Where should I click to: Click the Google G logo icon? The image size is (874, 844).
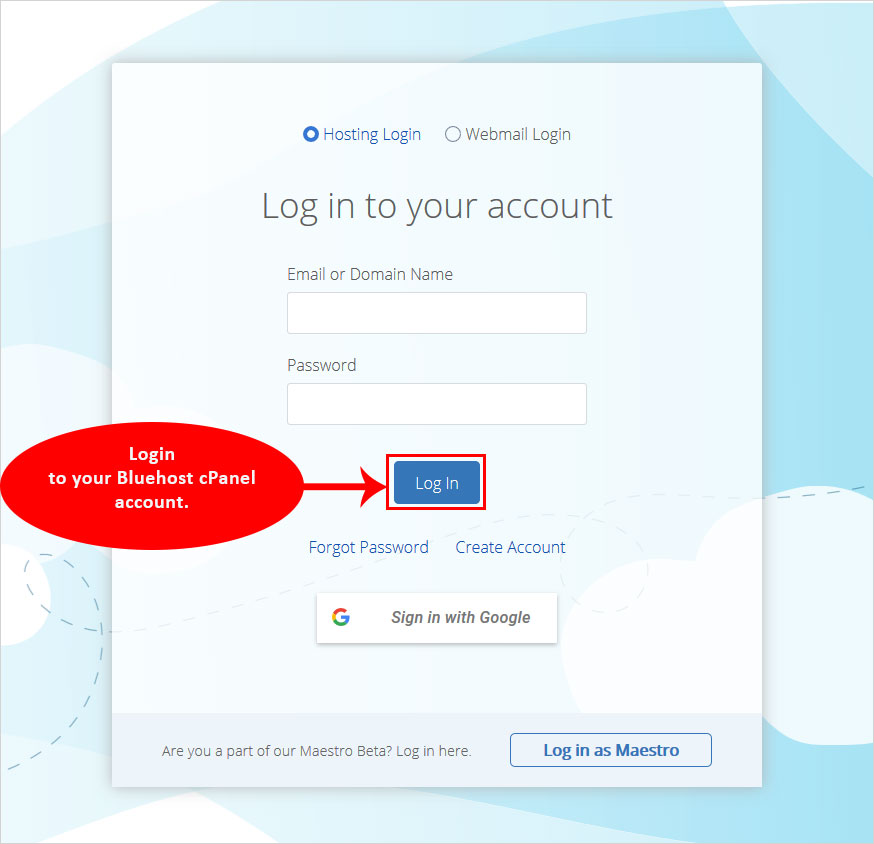[x=341, y=617]
